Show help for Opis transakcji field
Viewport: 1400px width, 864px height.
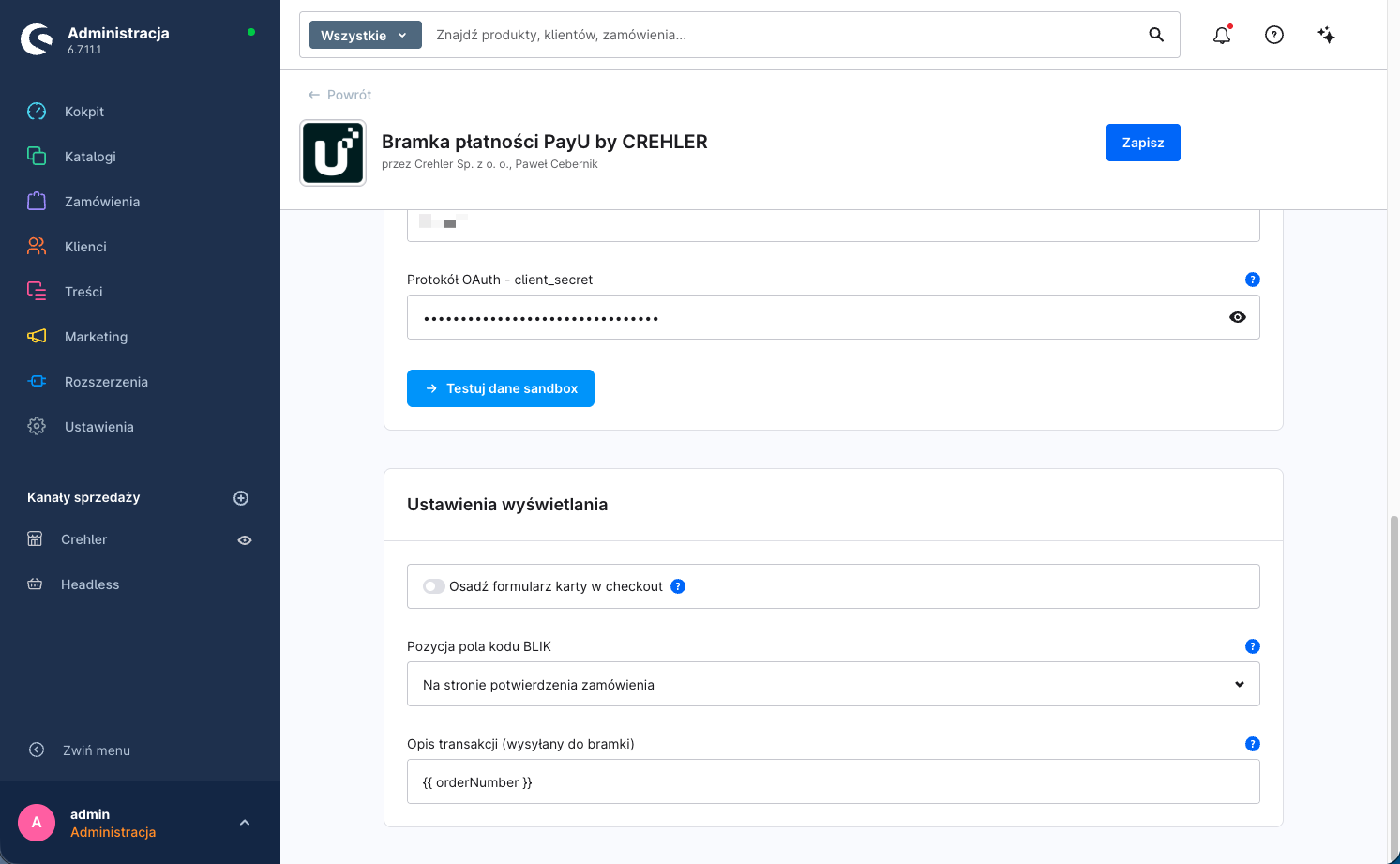click(1253, 744)
